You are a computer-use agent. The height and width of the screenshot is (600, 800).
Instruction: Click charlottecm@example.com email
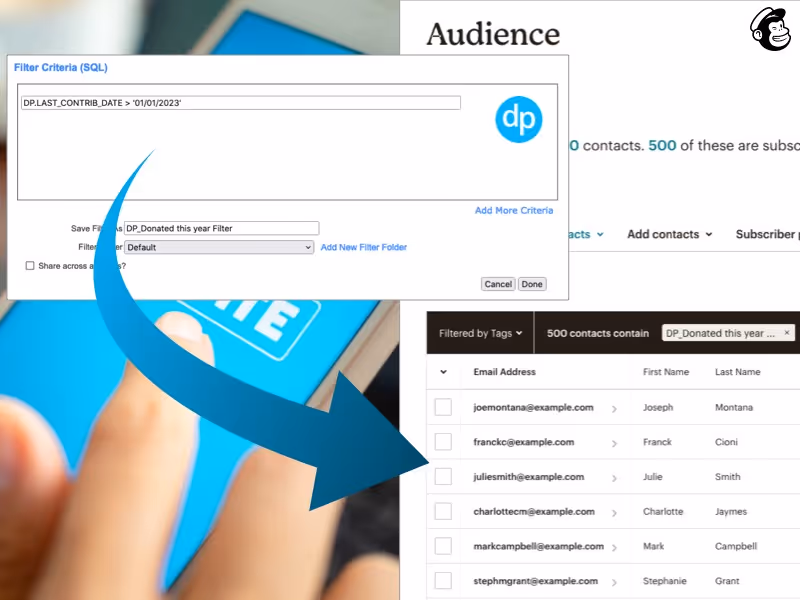534,511
